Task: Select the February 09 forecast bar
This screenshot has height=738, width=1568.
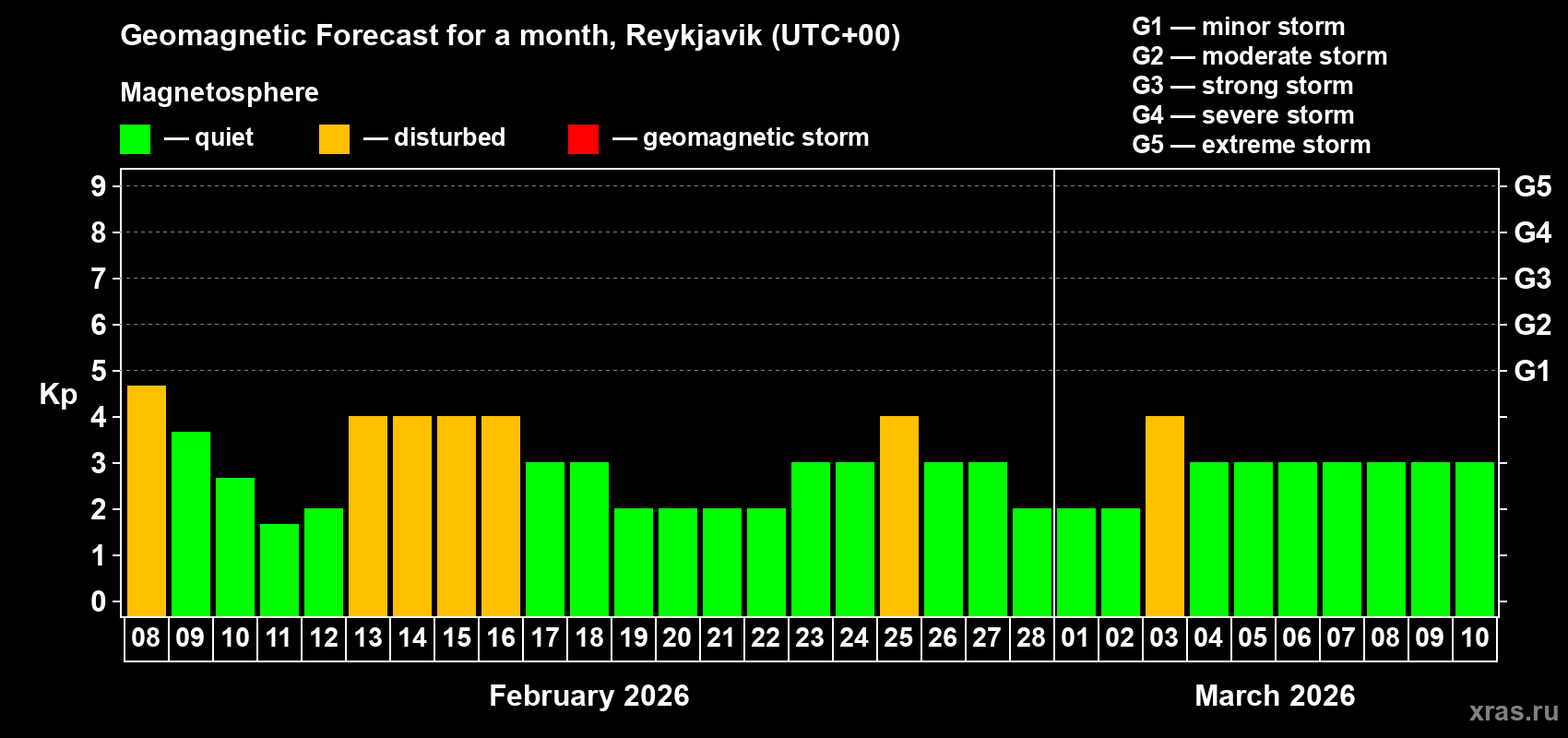Action: (191, 524)
